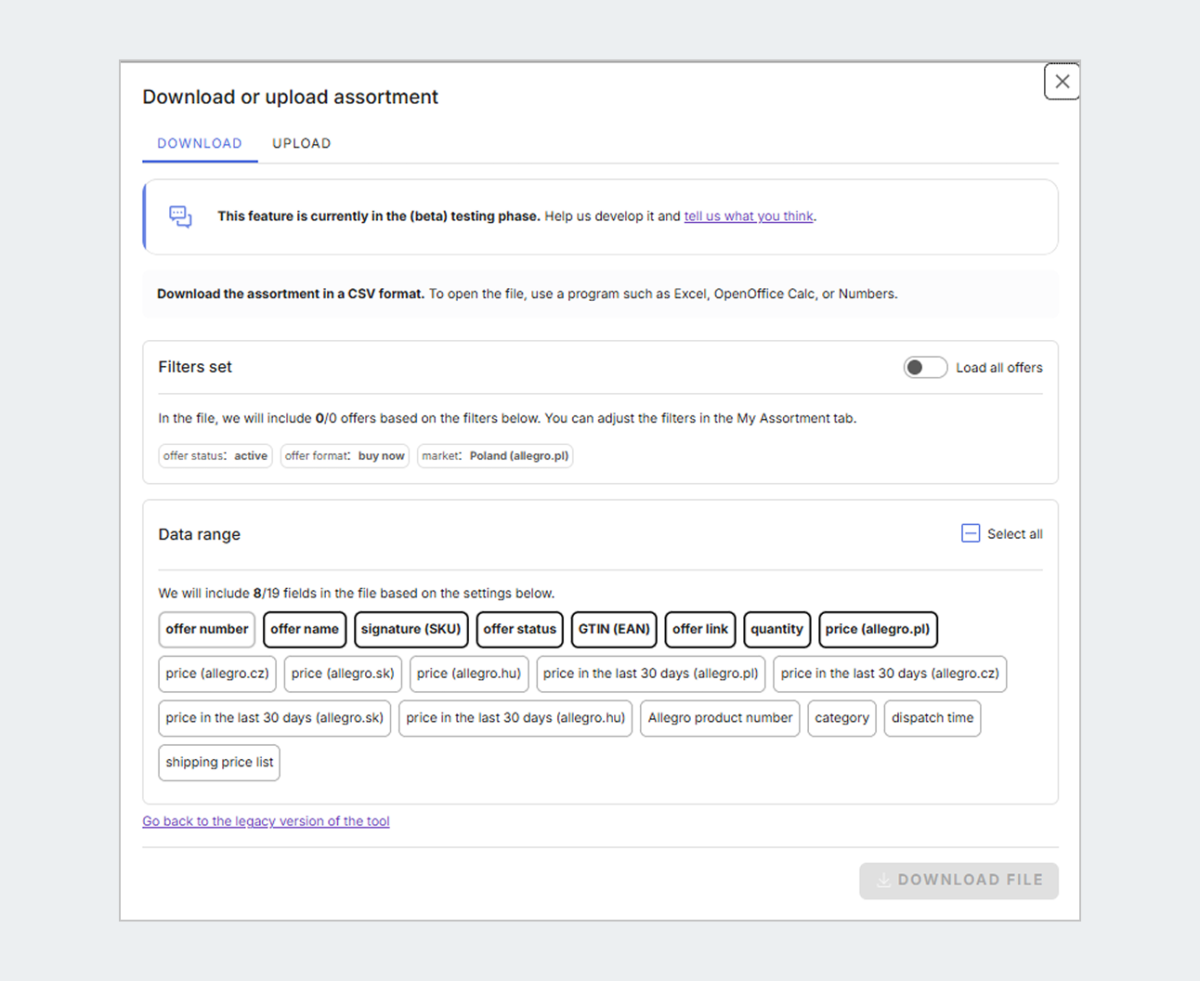
Task: Switch to the Download tab
Action: 200,143
